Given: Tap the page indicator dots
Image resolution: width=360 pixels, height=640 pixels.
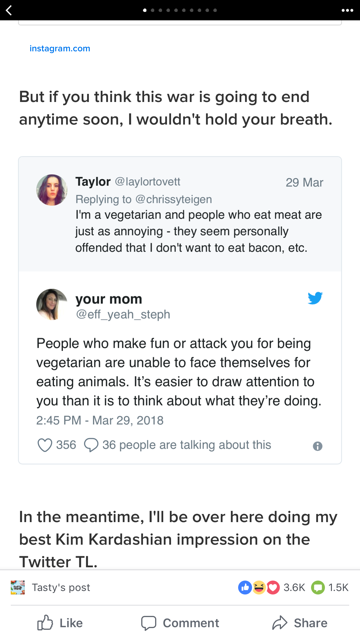Looking at the screenshot, I should coord(180,10).
